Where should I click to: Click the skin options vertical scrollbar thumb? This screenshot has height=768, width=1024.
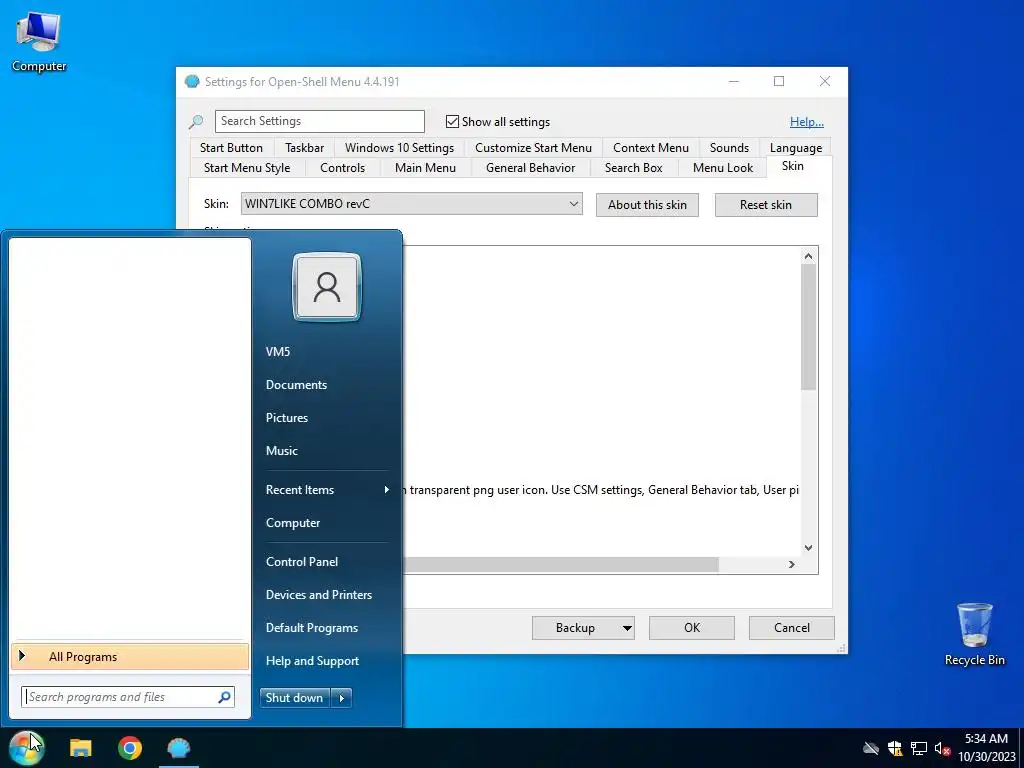[x=808, y=327]
